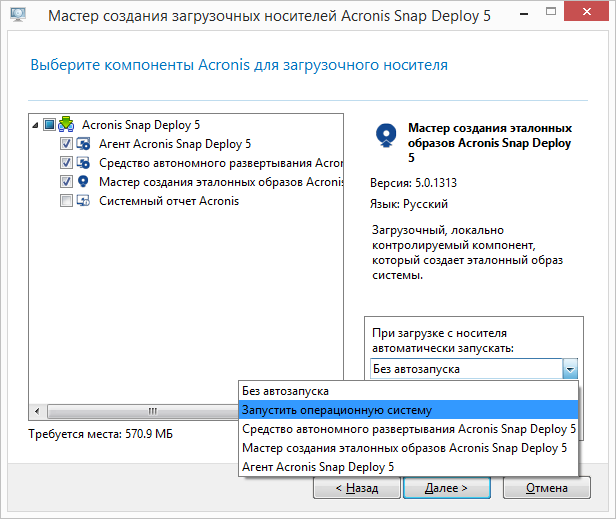616x519 pixels.
Task: Select Acronis Snap Deploy 5 root tree label
Action: 141,125
